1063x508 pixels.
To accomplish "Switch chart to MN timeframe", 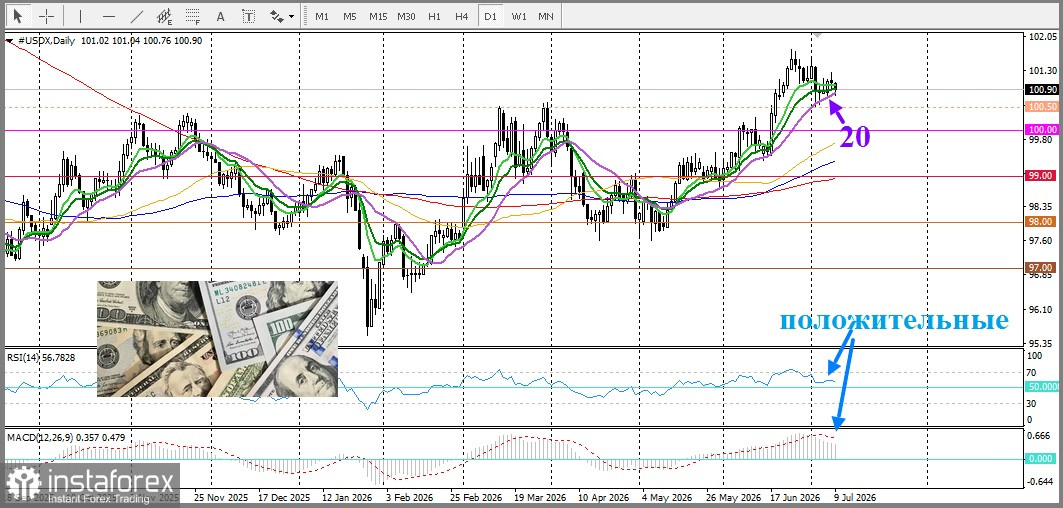I will (546, 16).
